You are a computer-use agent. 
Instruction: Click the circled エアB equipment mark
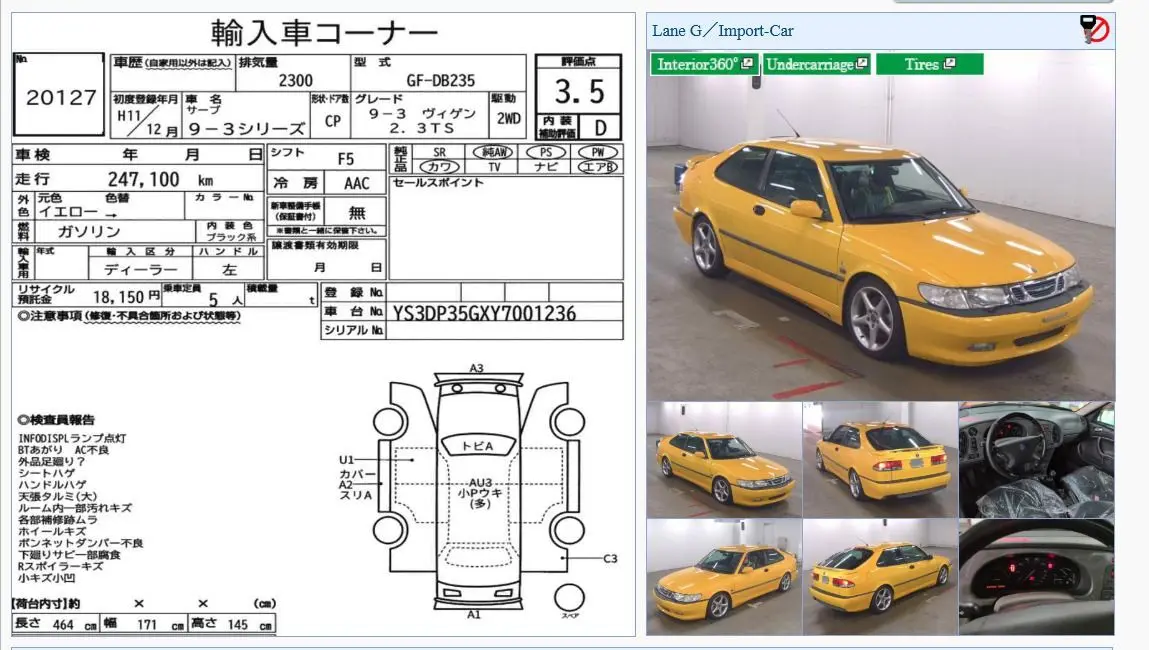tap(598, 166)
